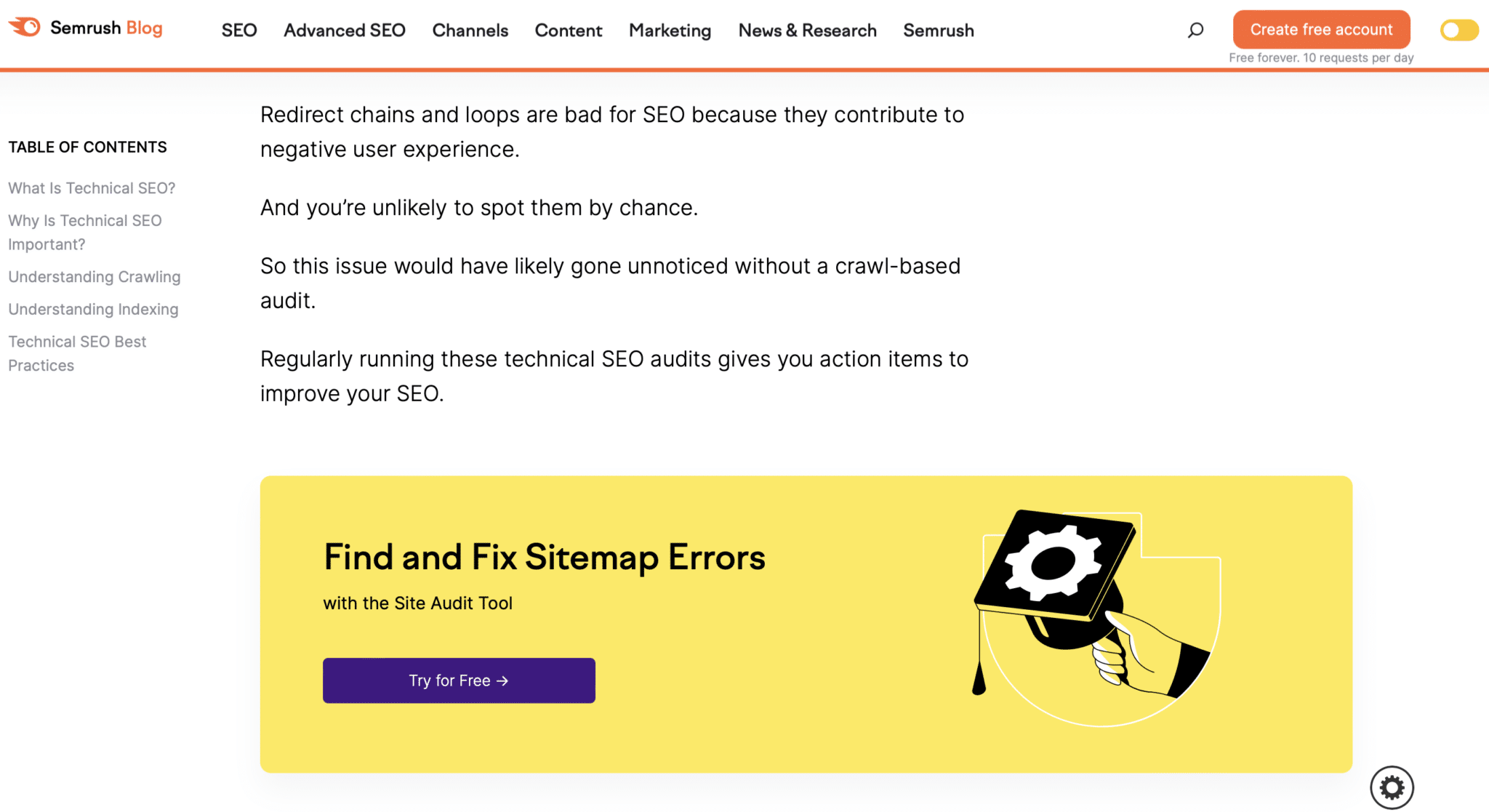Image resolution: width=1489 pixels, height=812 pixels.
Task: Open the News & Research menu
Action: 807,31
